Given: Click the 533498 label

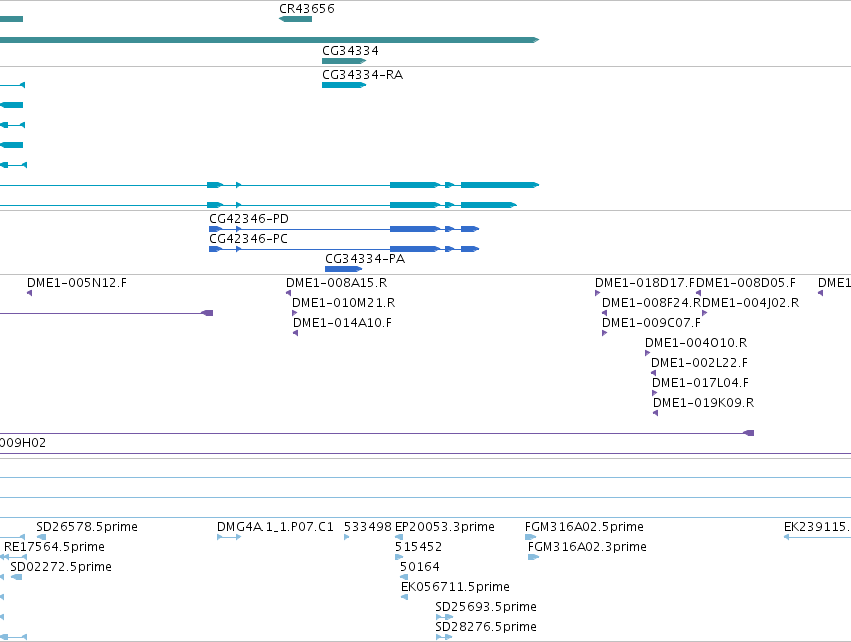Looking at the screenshot, I should [367, 527].
